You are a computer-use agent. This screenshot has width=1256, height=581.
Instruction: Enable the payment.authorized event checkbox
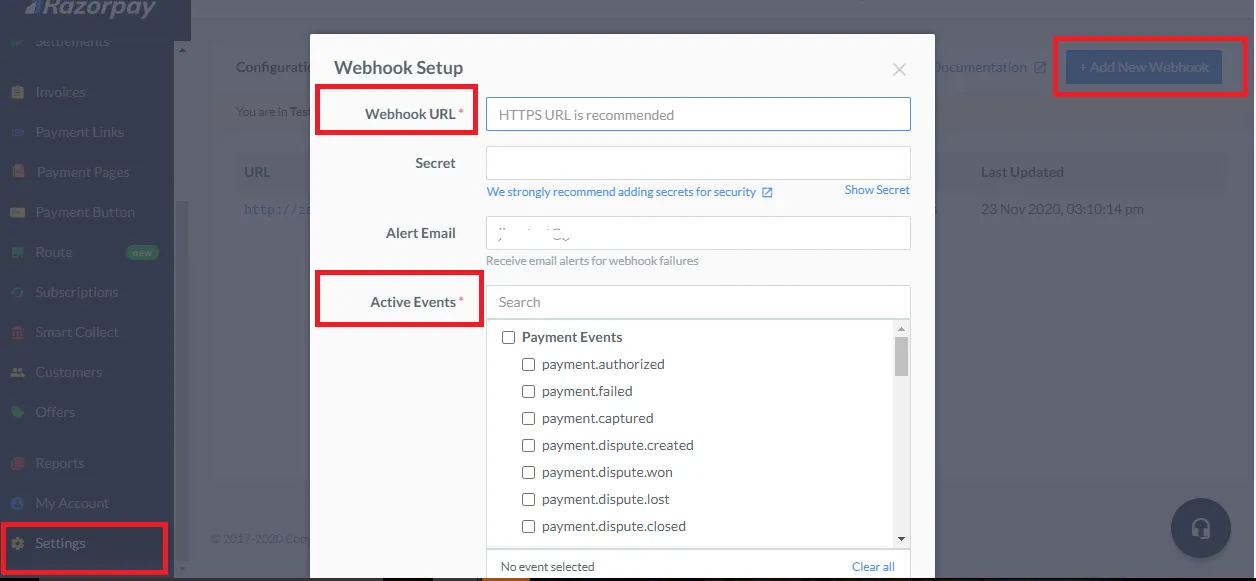pyautogui.click(x=529, y=365)
